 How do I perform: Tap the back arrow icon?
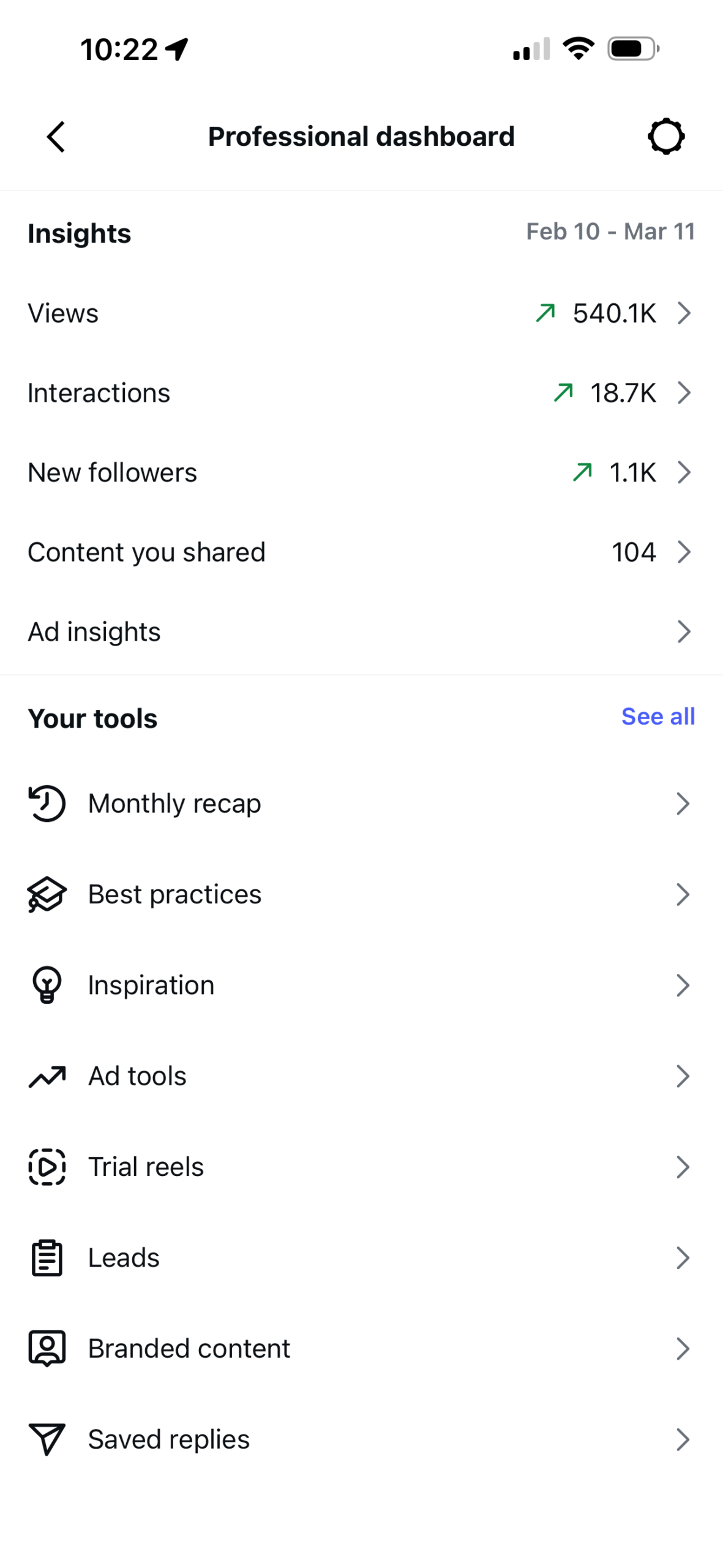pyautogui.click(x=56, y=136)
